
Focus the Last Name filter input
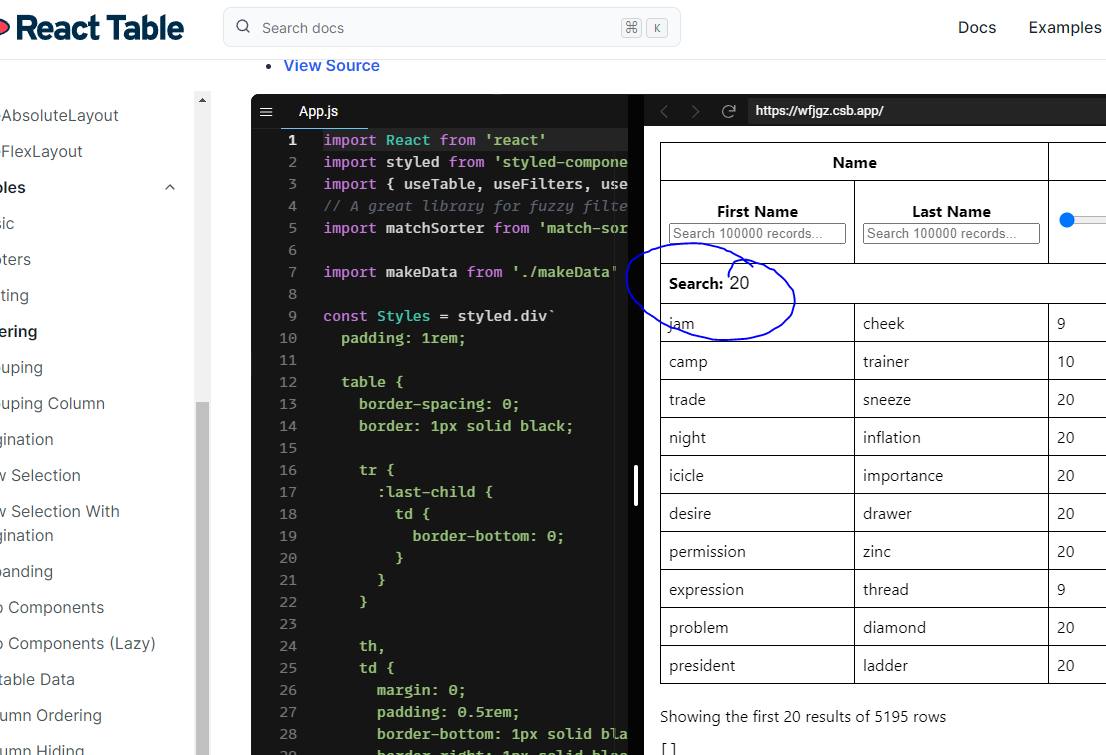tap(951, 234)
